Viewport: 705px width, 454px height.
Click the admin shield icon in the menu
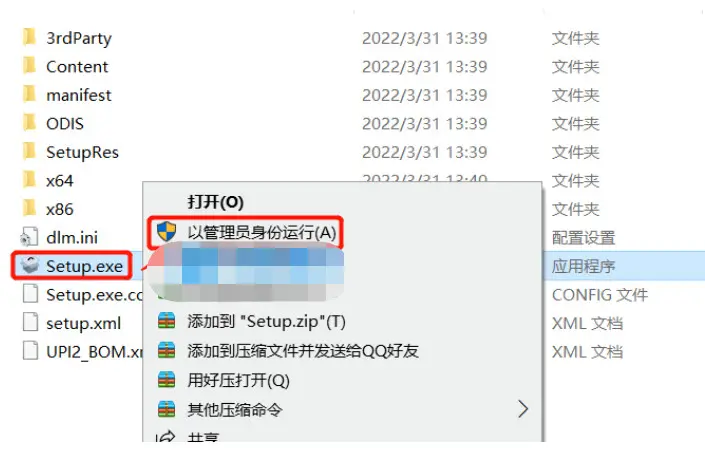click(x=166, y=232)
